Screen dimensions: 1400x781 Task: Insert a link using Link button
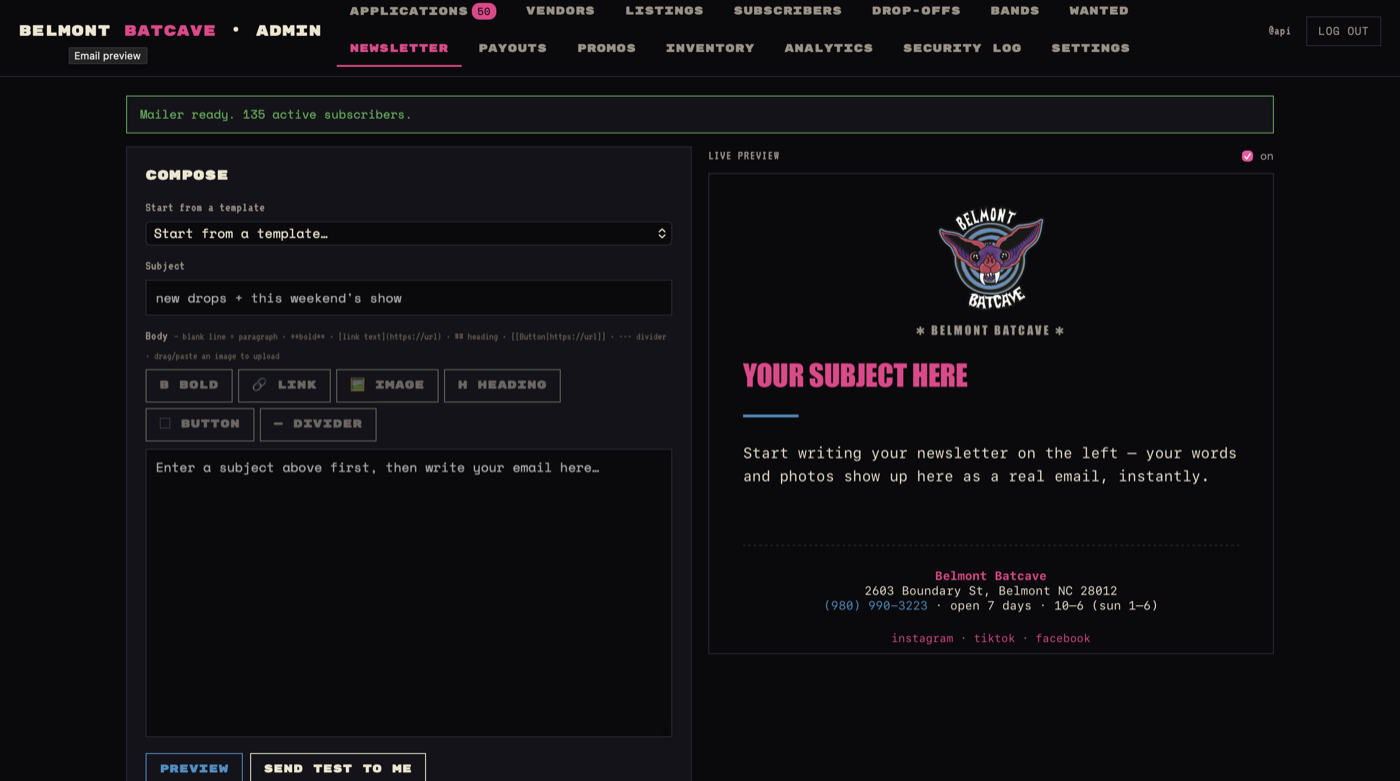(284, 385)
